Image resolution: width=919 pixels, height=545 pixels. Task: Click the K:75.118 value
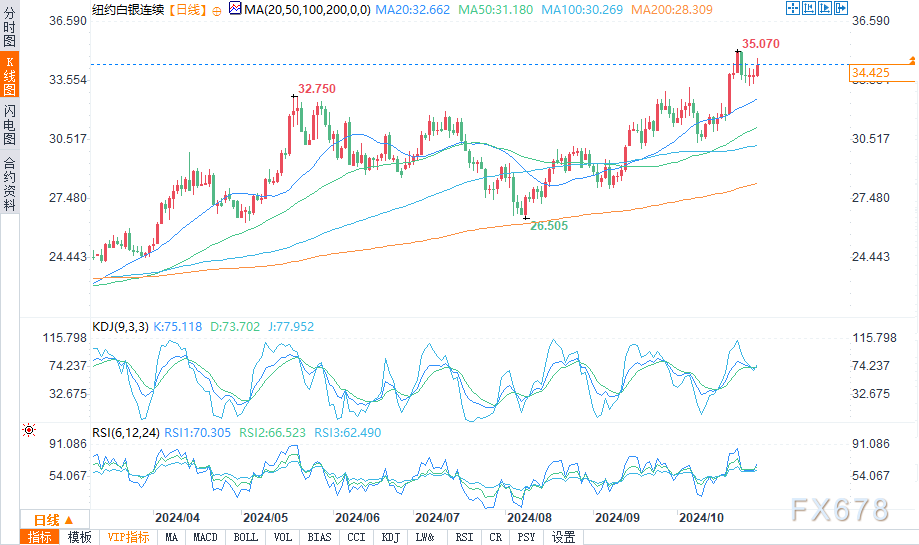(x=178, y=326)
